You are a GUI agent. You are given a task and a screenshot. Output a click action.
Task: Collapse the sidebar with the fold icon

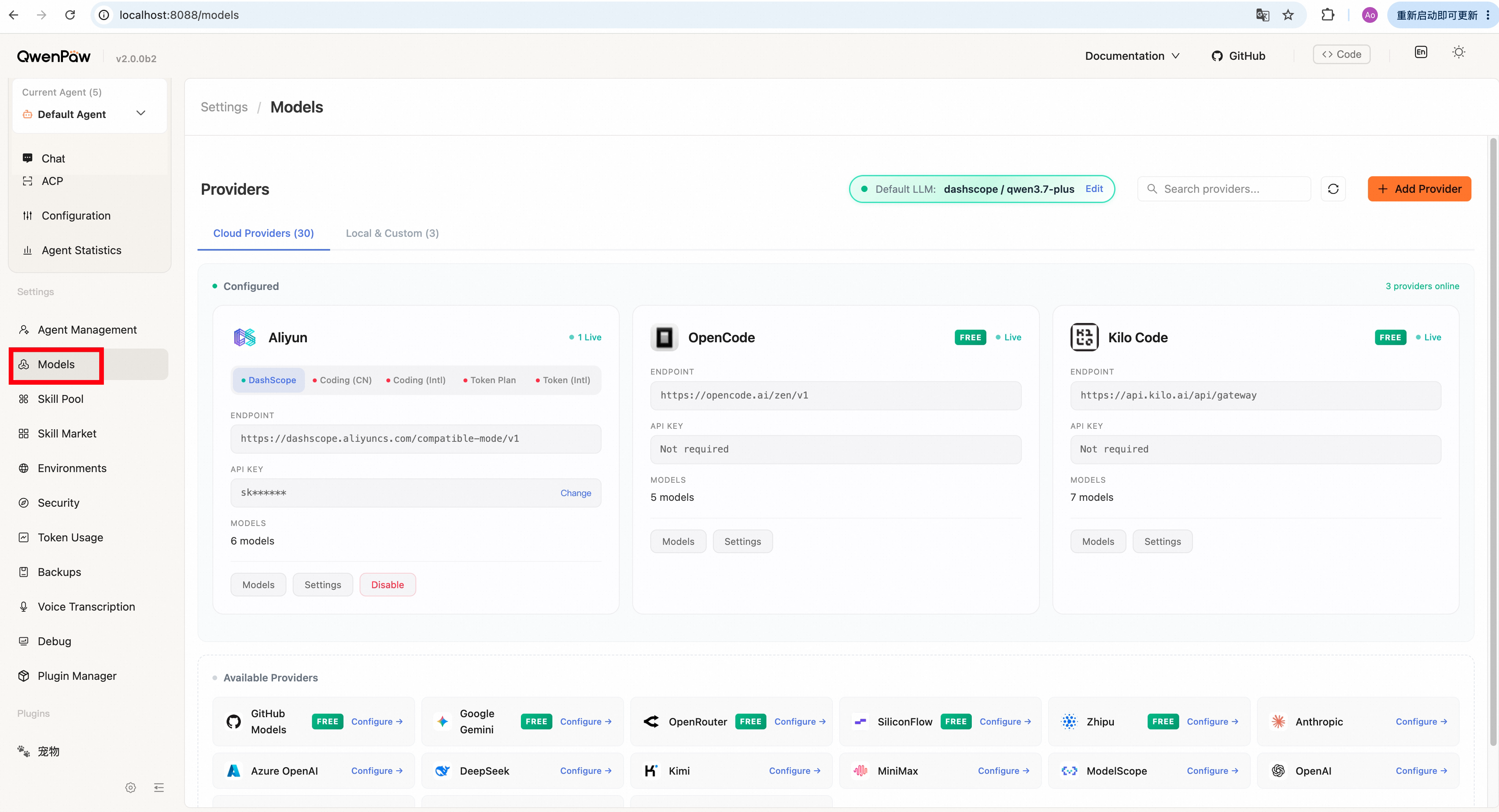159,788
